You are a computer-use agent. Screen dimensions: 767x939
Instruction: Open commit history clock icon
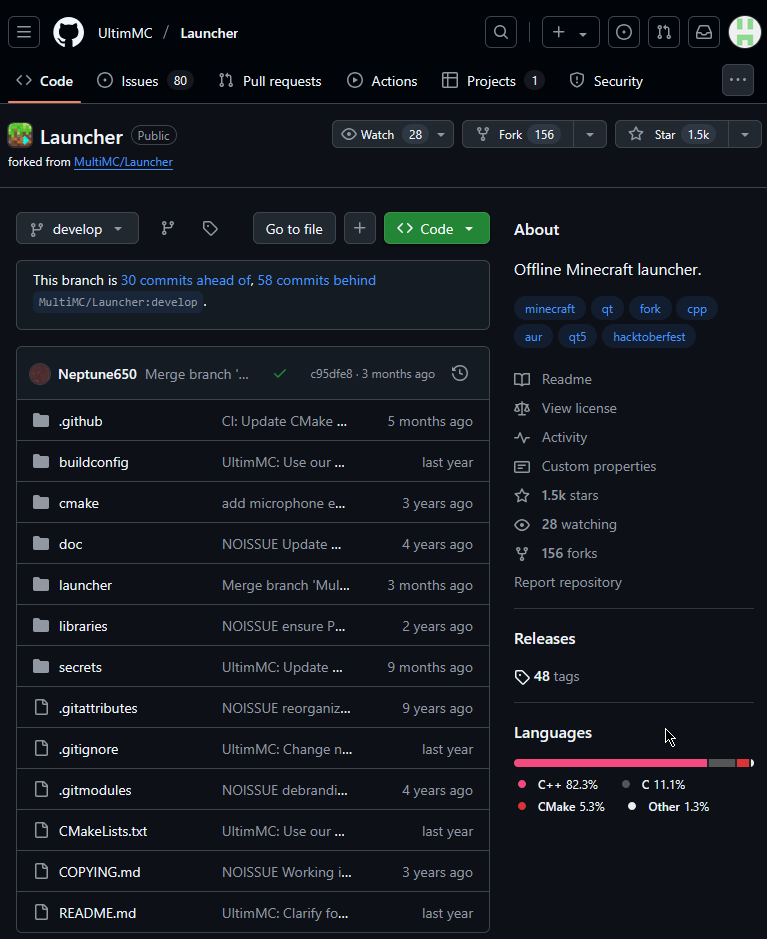coord(460,373)
